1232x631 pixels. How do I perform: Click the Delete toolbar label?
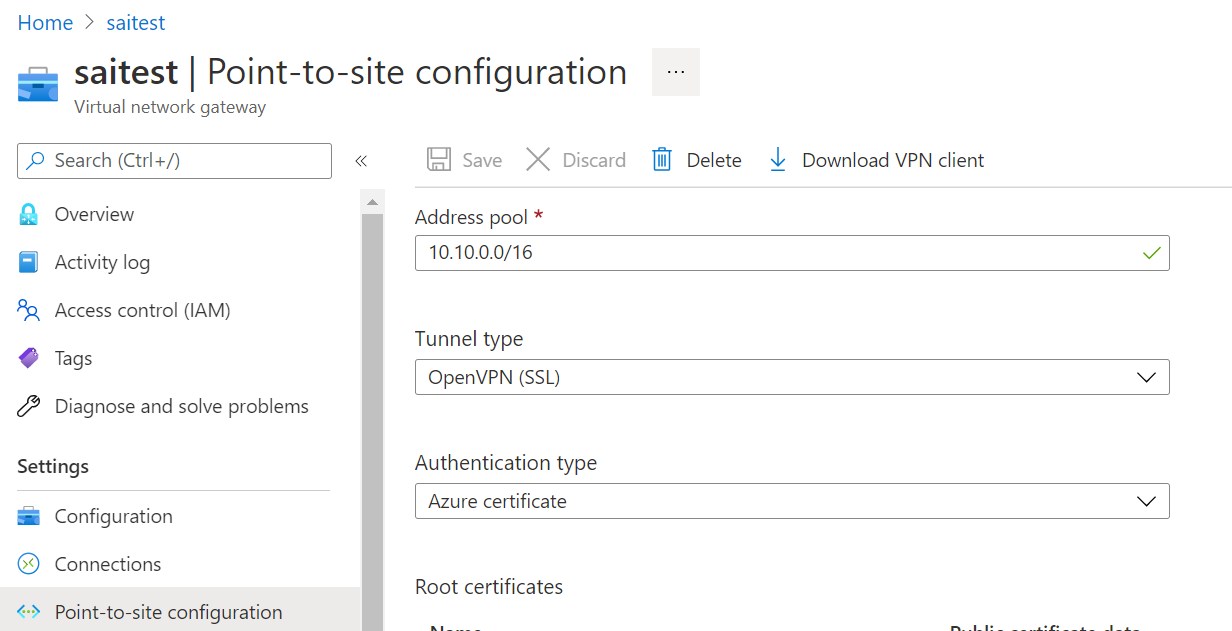point(714,160)
